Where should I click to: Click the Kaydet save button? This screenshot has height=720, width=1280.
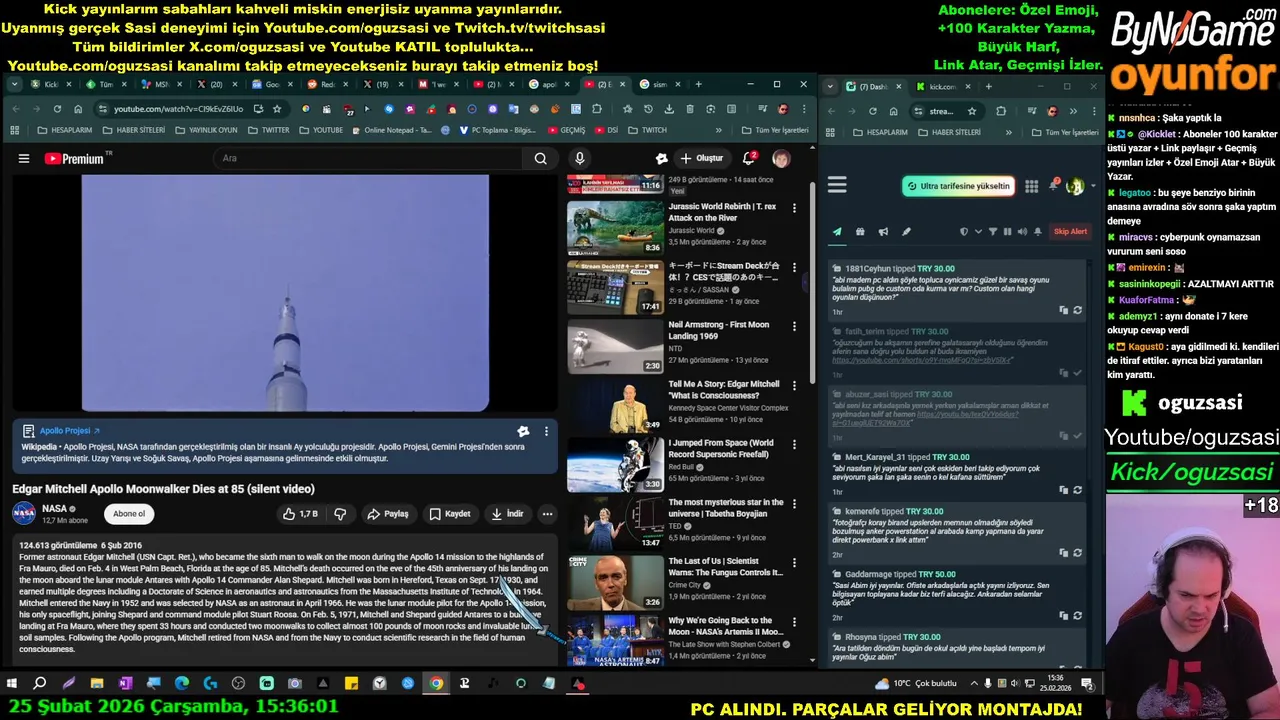click(x=449, y=514)
